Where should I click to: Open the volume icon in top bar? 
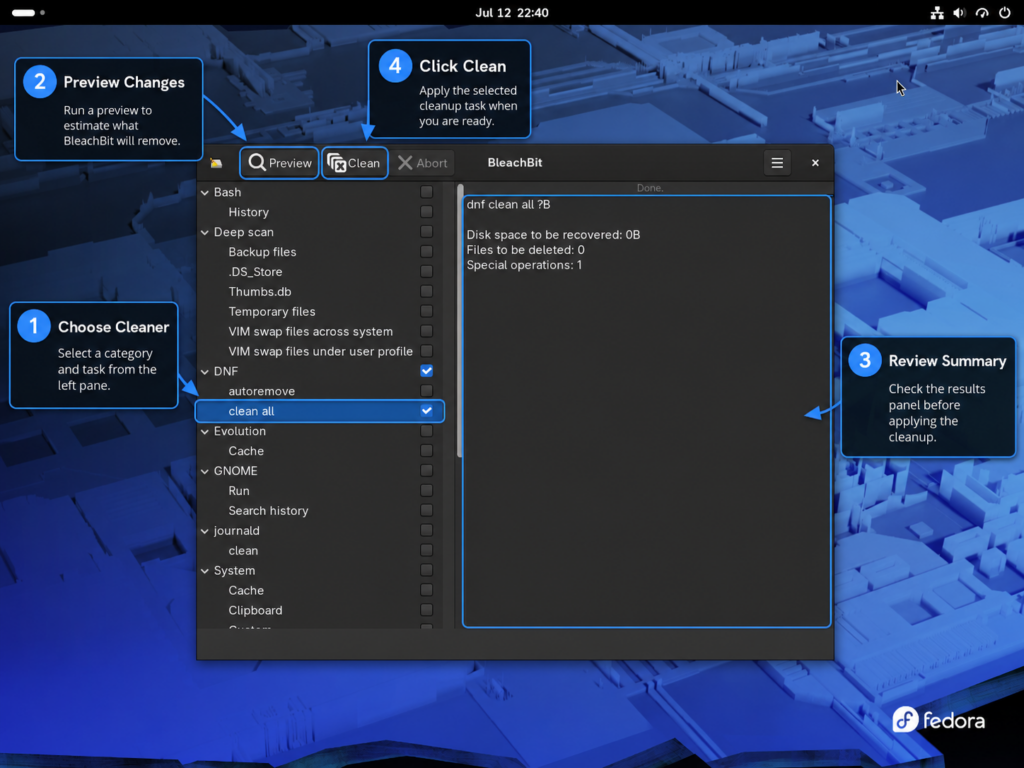point(959,12)
